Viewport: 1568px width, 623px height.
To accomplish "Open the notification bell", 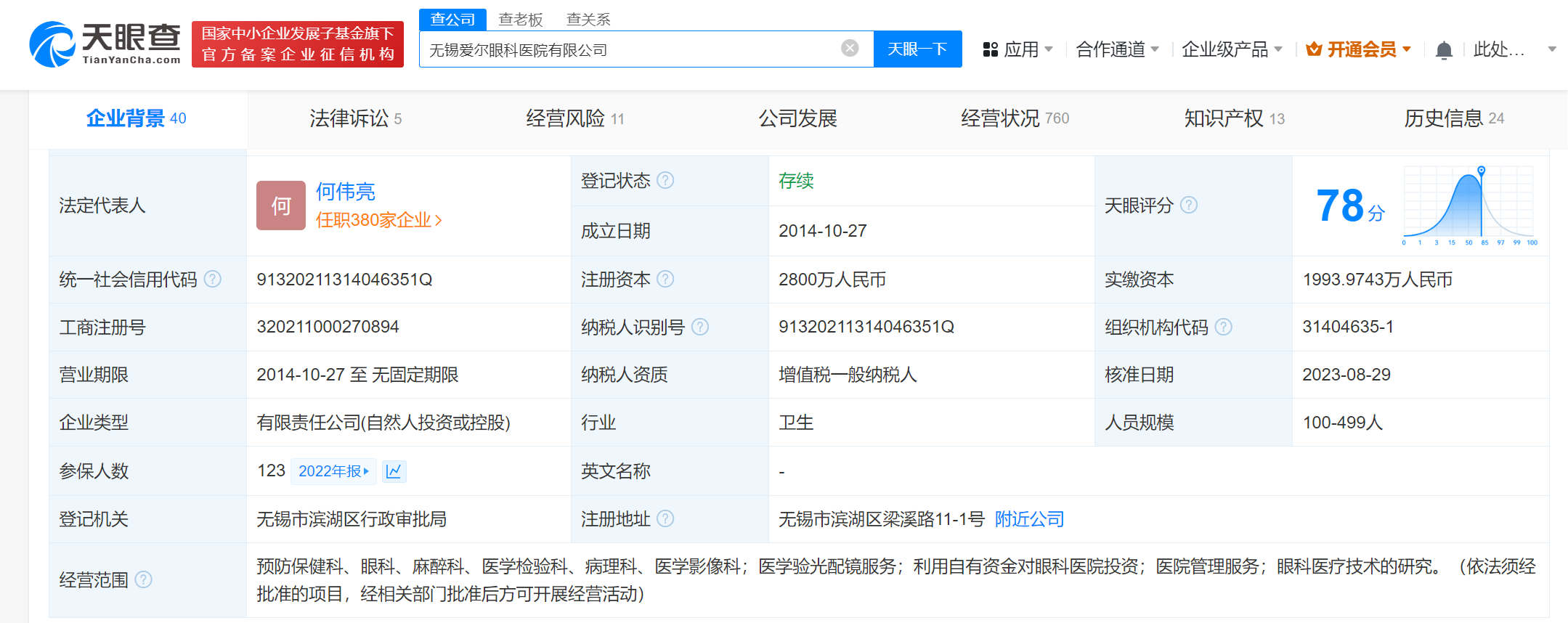I will 1444,49.
